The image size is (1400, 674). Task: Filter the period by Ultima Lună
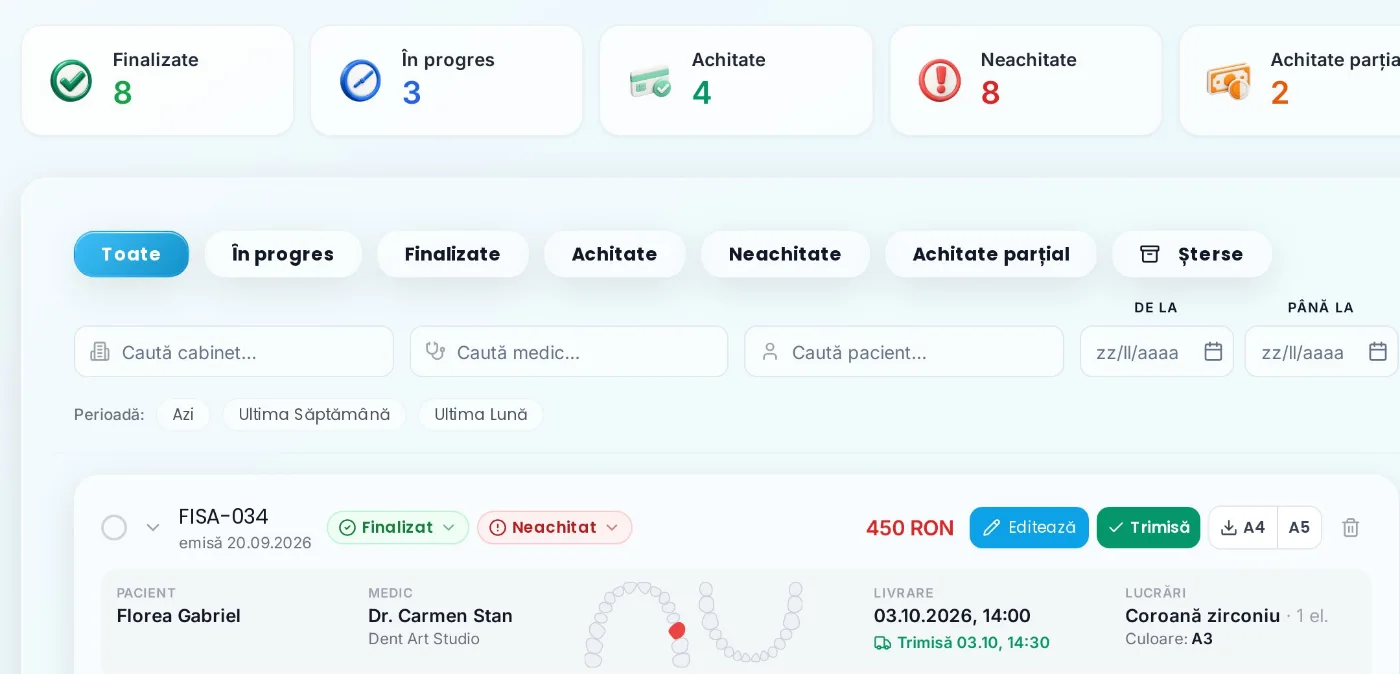pos(481,414)
